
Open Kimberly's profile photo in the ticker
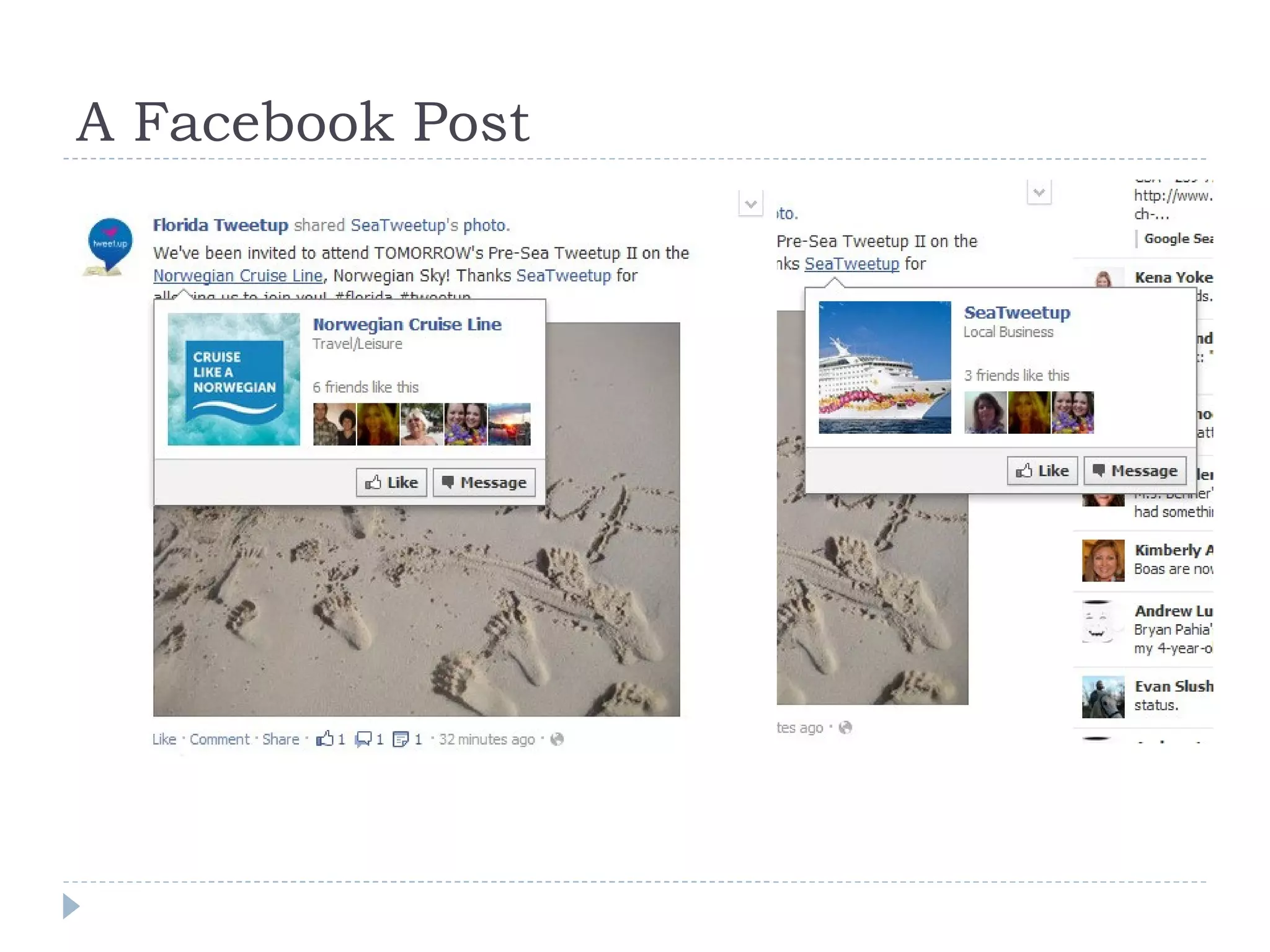coord(1103,560)
